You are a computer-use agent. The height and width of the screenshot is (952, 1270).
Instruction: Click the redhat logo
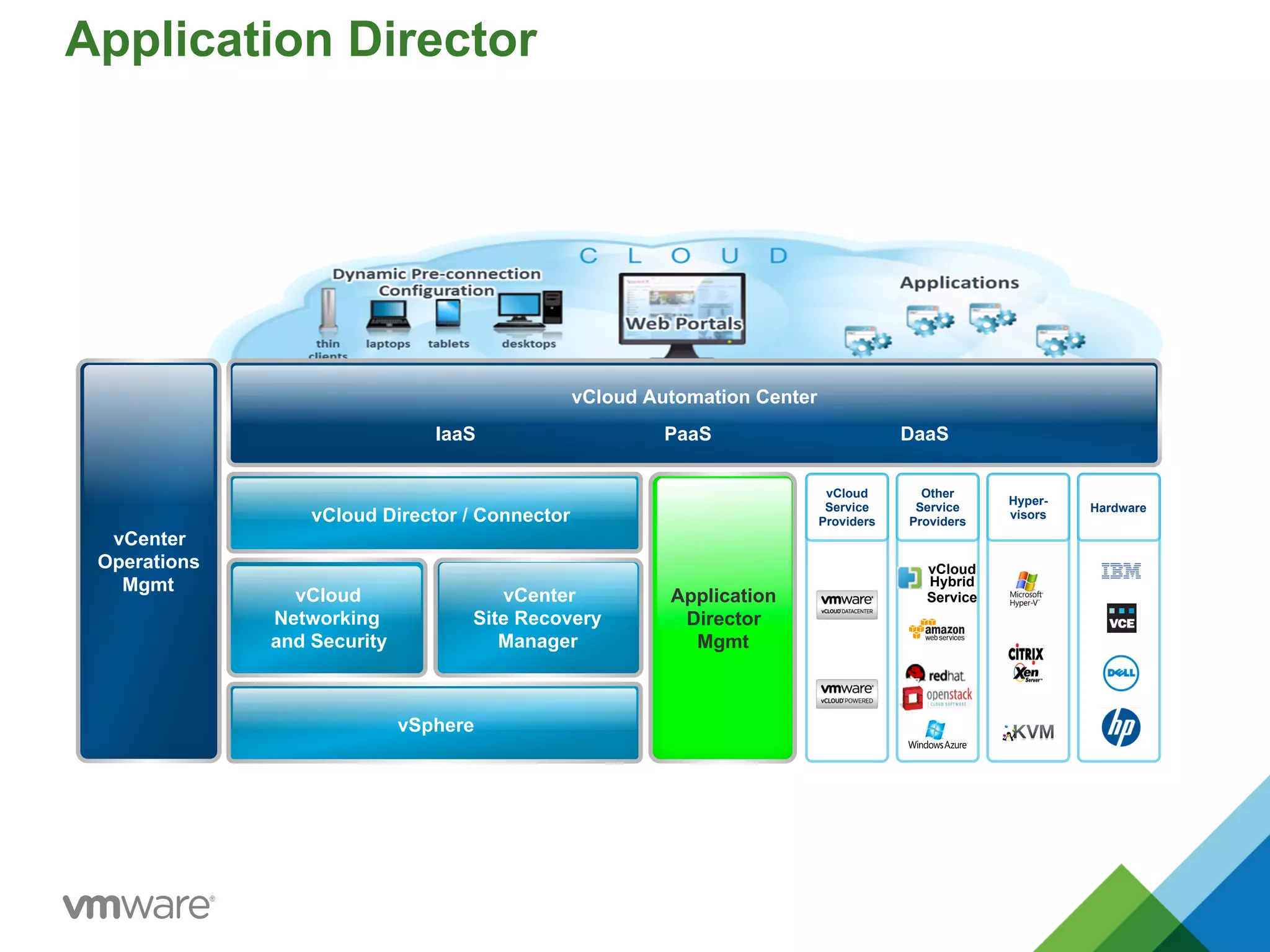[935, 674]
